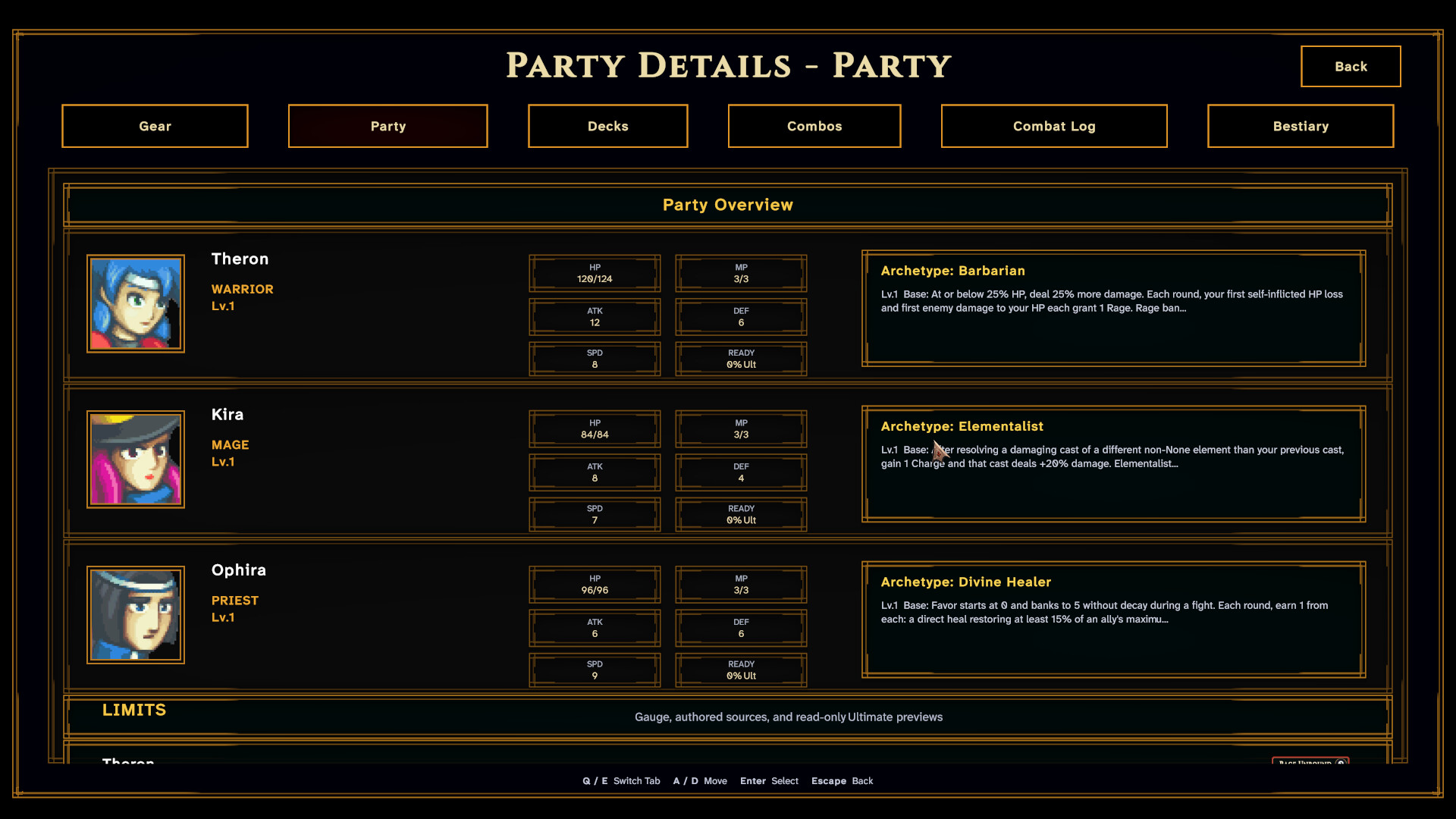Viewport: 1456px width, 819px height.
Task: Click the name Kira
Action: (x=227, y=414)
